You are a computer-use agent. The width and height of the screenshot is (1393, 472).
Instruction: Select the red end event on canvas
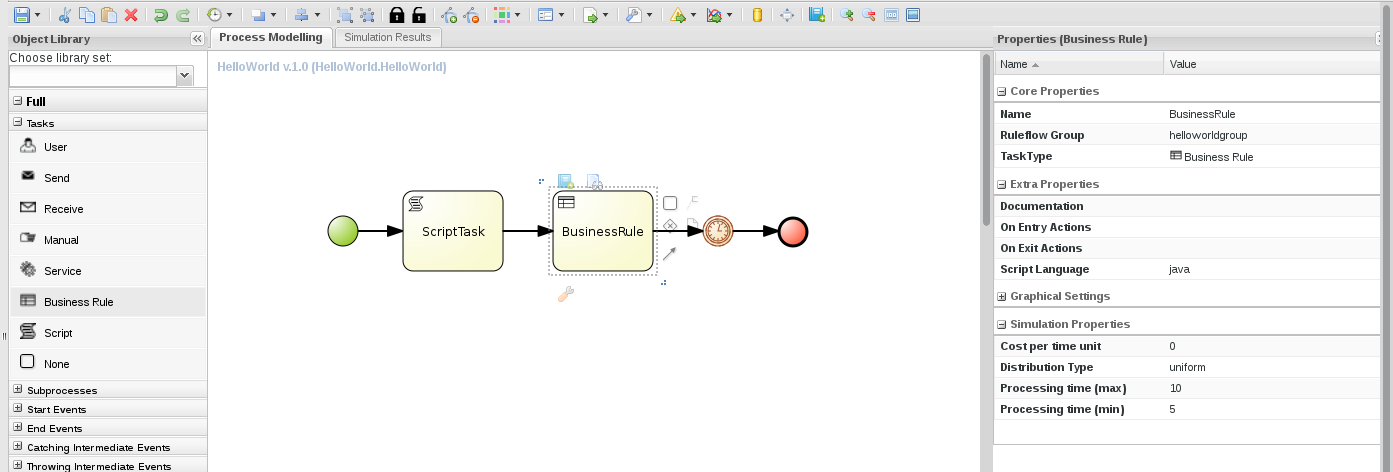tap(793, 231)
